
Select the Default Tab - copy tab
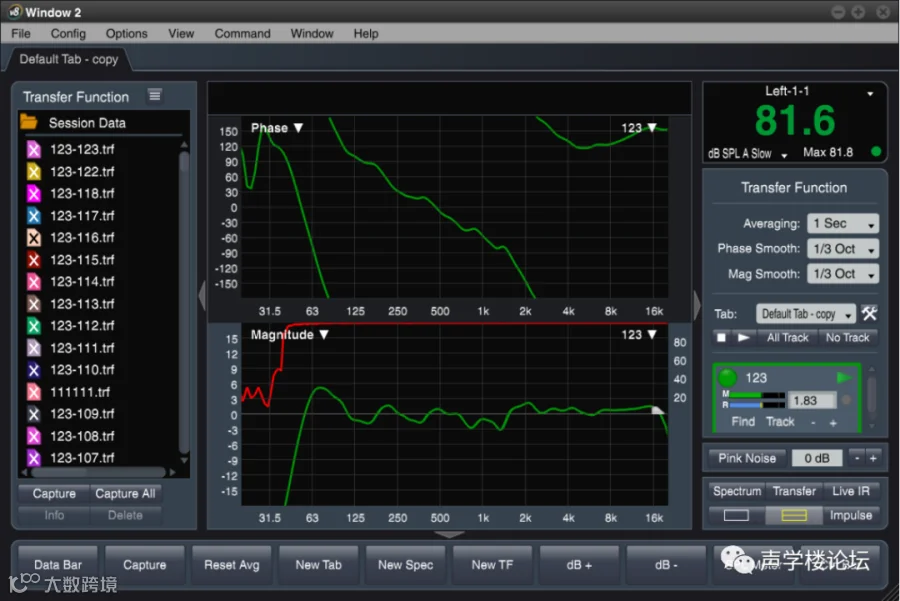[69, 59]
